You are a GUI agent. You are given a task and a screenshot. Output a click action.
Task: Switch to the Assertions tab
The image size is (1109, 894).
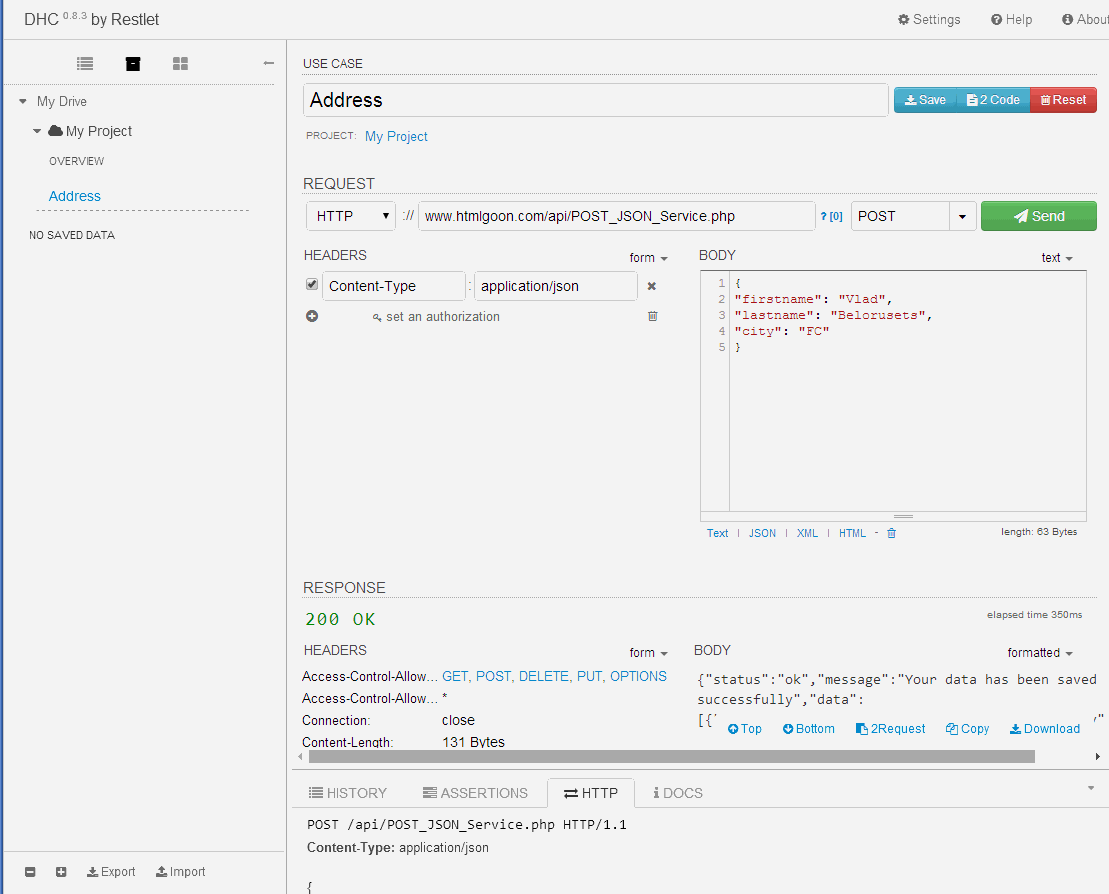point(475,793)
